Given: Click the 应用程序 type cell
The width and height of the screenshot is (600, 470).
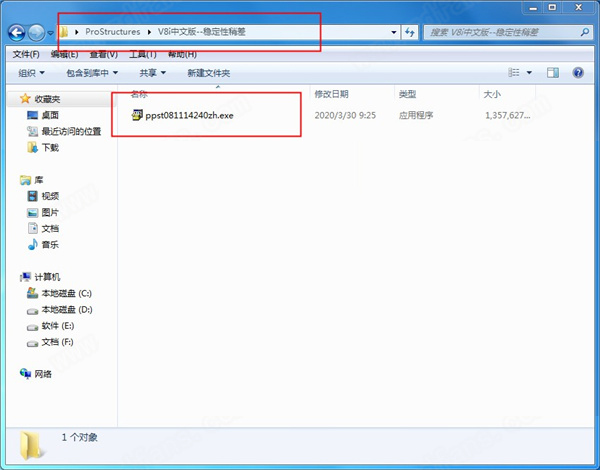Looking at the screenshot, I should 416,116.
